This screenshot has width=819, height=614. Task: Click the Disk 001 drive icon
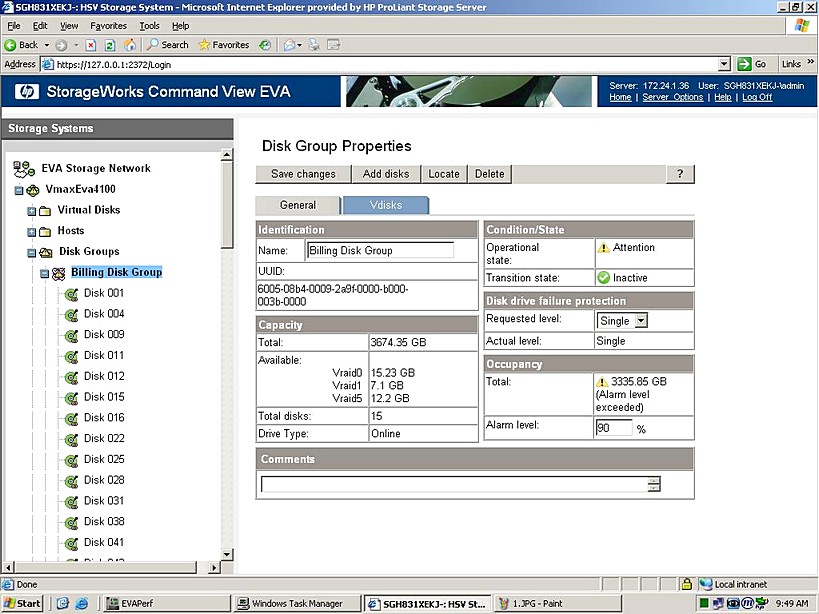(71, 294)
